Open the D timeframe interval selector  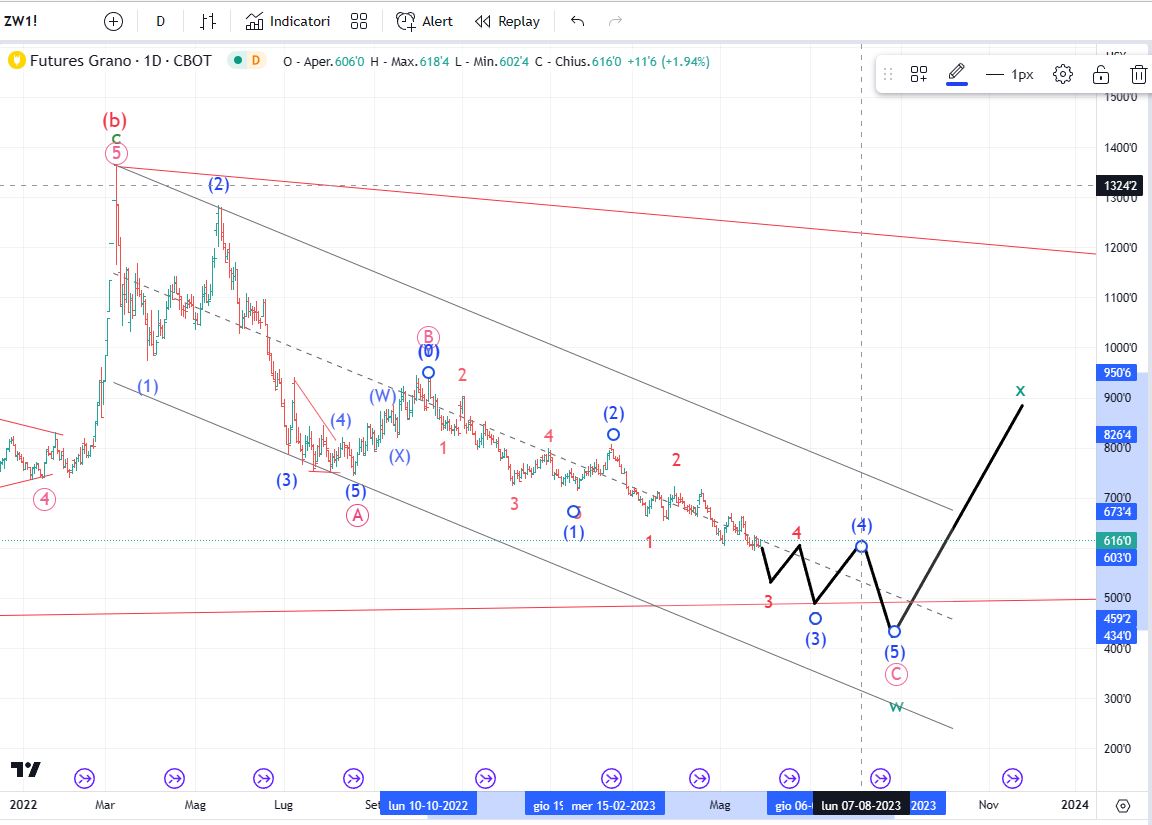160,21
